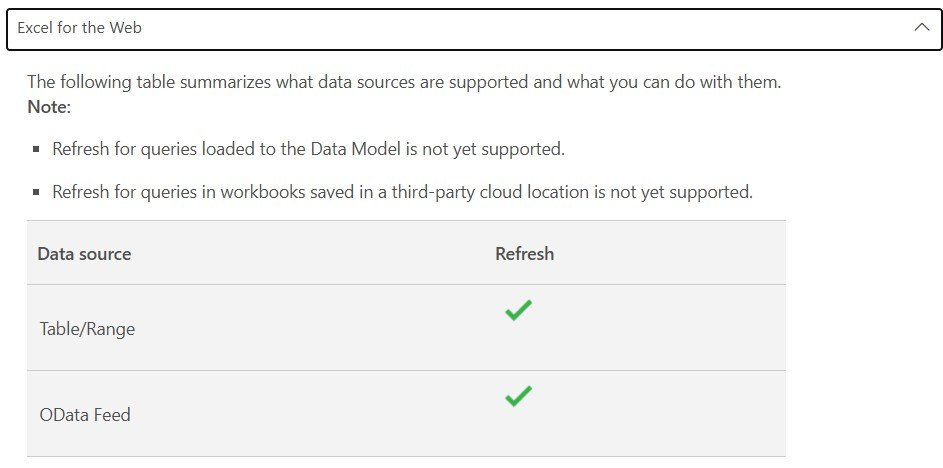Image resolution: width=943 pixels, height=468 pixels.
Task: Click the Excel for the Web title text
Action: tap(79, 28)
